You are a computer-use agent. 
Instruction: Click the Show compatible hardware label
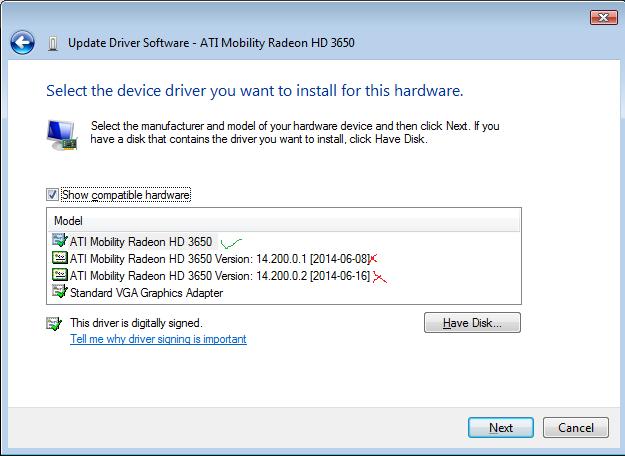click(x=126, y=195)
